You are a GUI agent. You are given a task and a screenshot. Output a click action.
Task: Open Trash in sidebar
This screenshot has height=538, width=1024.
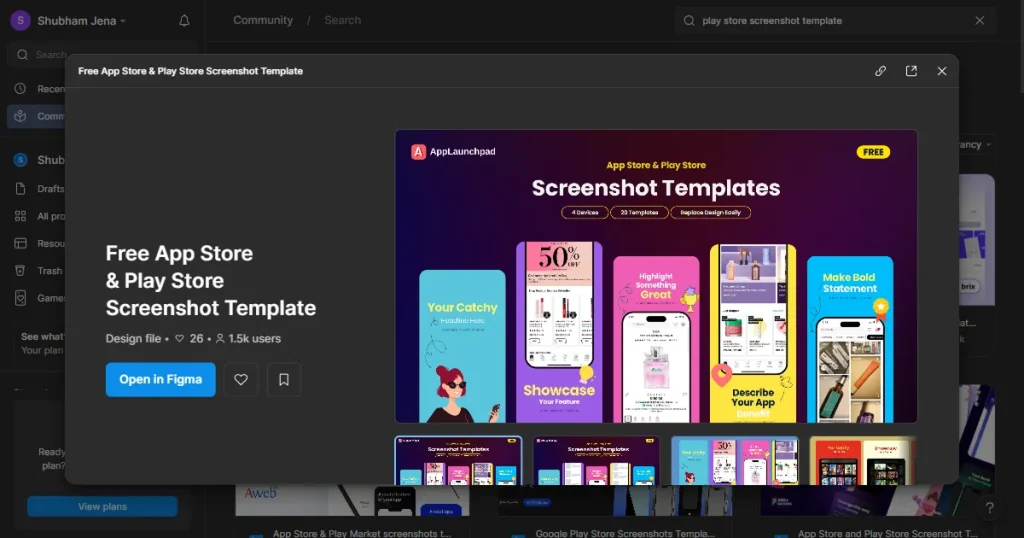(x=37, y=270)
